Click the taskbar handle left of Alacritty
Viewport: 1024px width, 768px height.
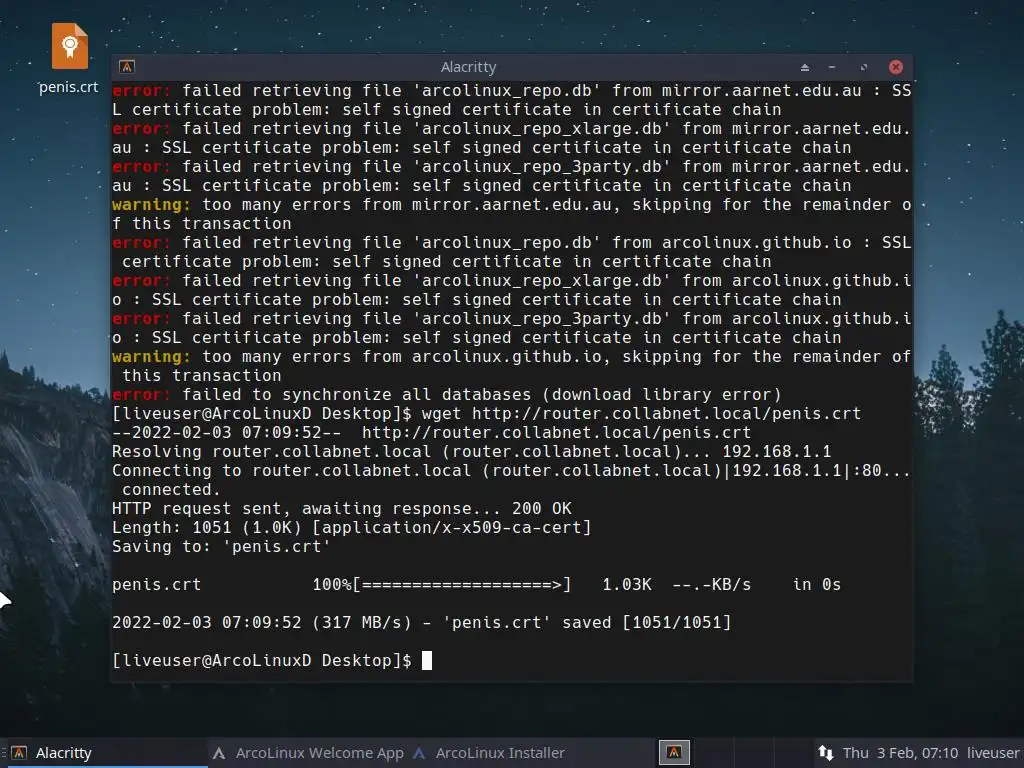(x=3, y=753)
